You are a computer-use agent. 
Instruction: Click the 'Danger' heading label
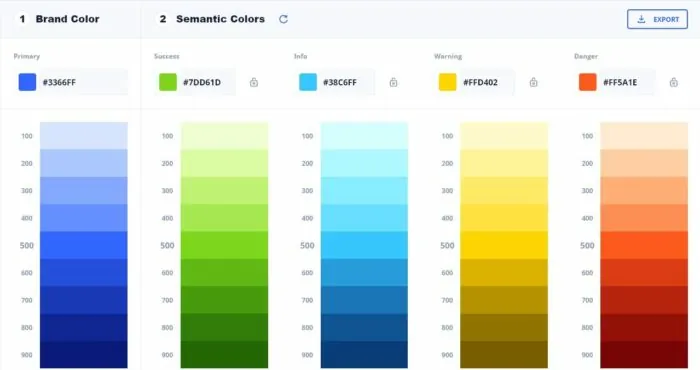[586, 56]
